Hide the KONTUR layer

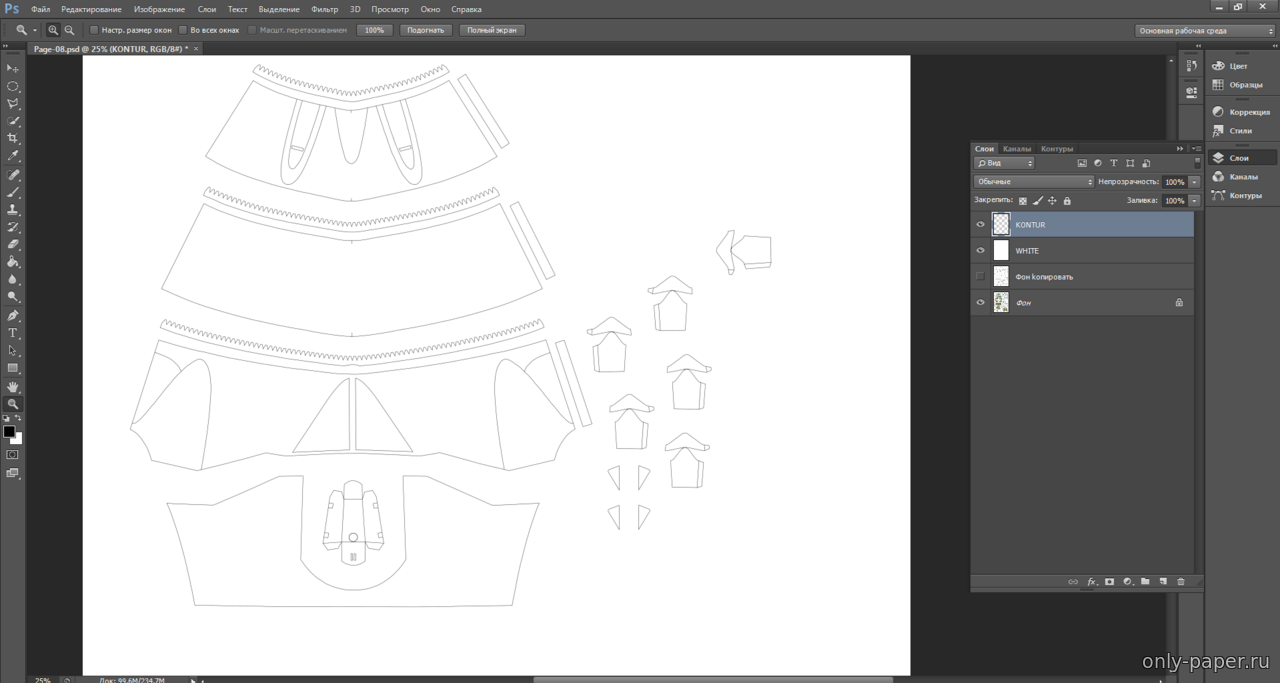(980, 225)
